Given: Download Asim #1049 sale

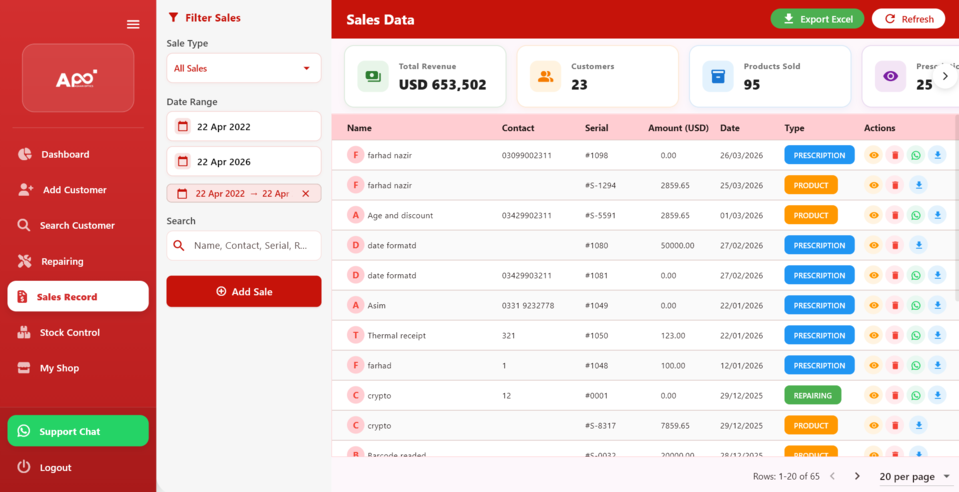Looking at the screenshot, I should [x=937, y=305].
